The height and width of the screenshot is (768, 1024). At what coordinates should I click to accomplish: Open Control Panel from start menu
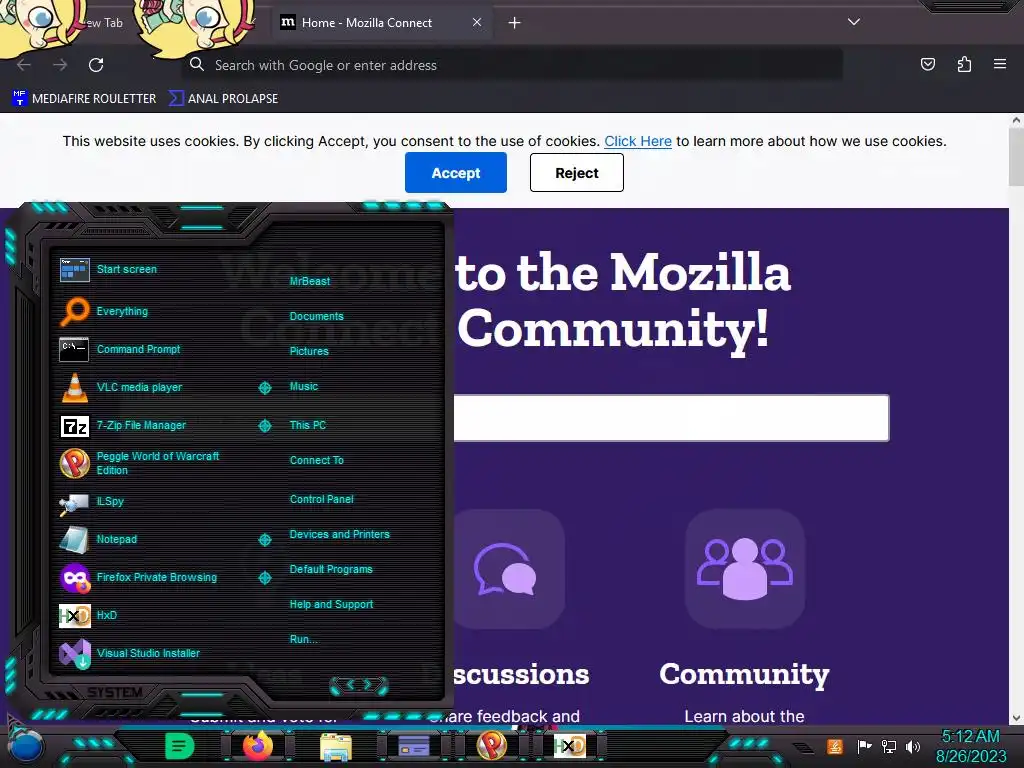321,499
